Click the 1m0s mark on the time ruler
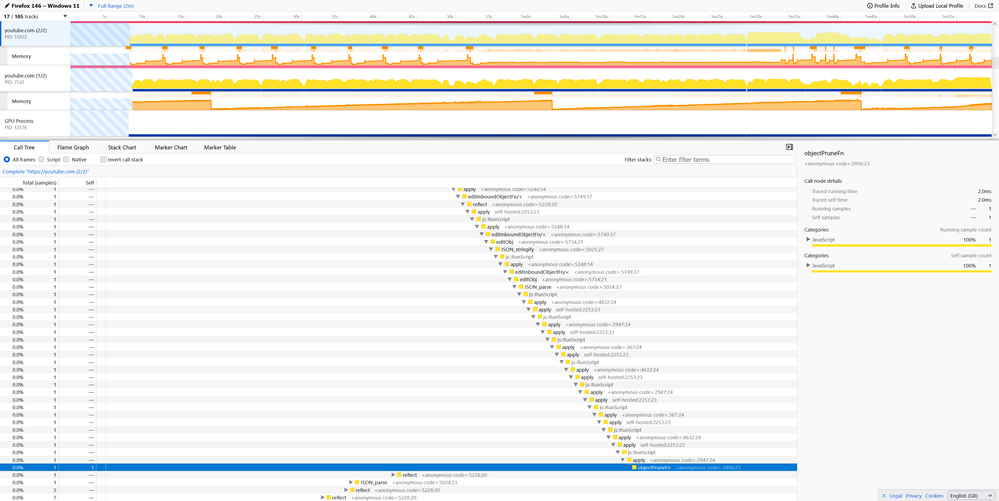The image size is (999, 501). click(525, 16)
